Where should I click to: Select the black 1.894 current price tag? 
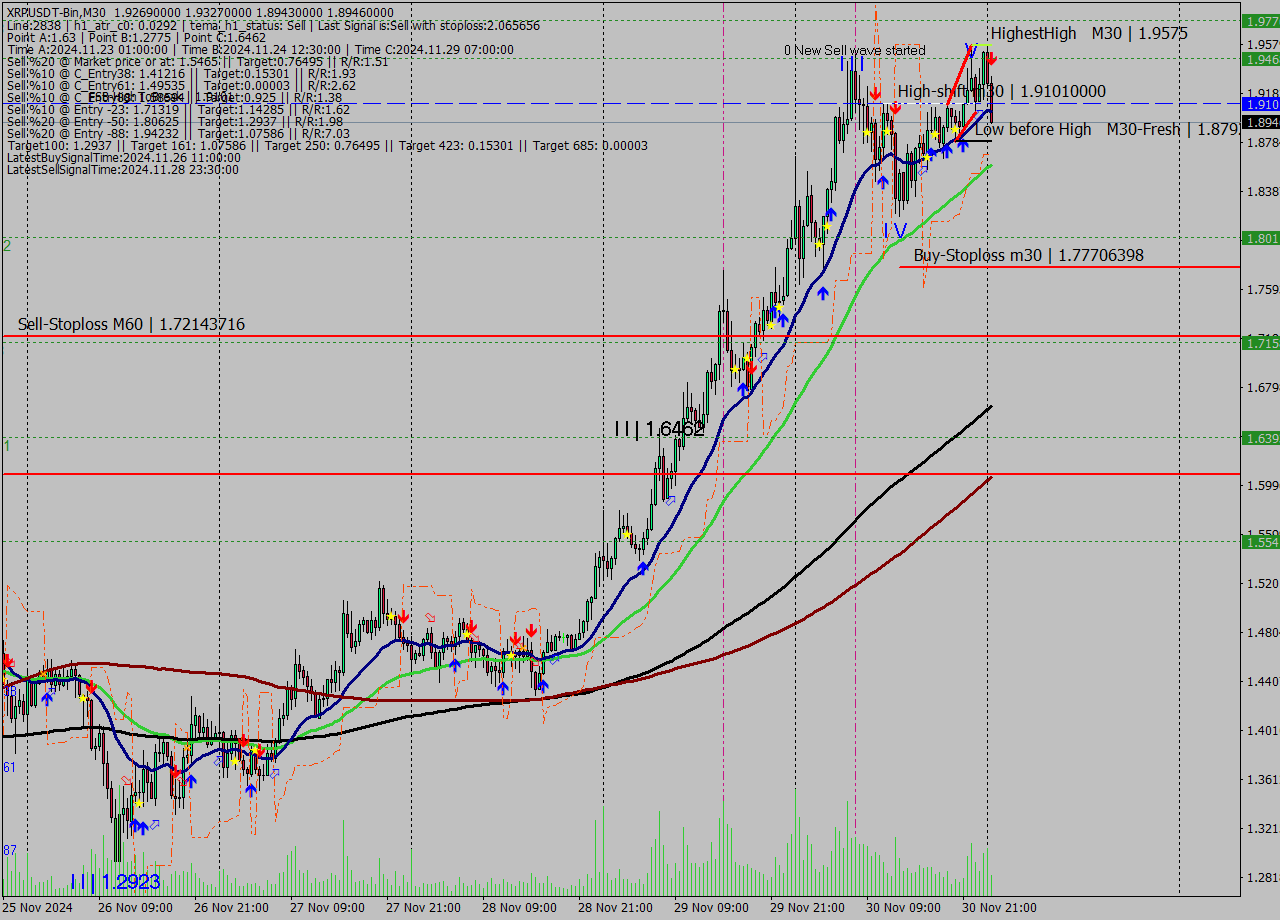pyautogui.click(x=1260, y=122)
